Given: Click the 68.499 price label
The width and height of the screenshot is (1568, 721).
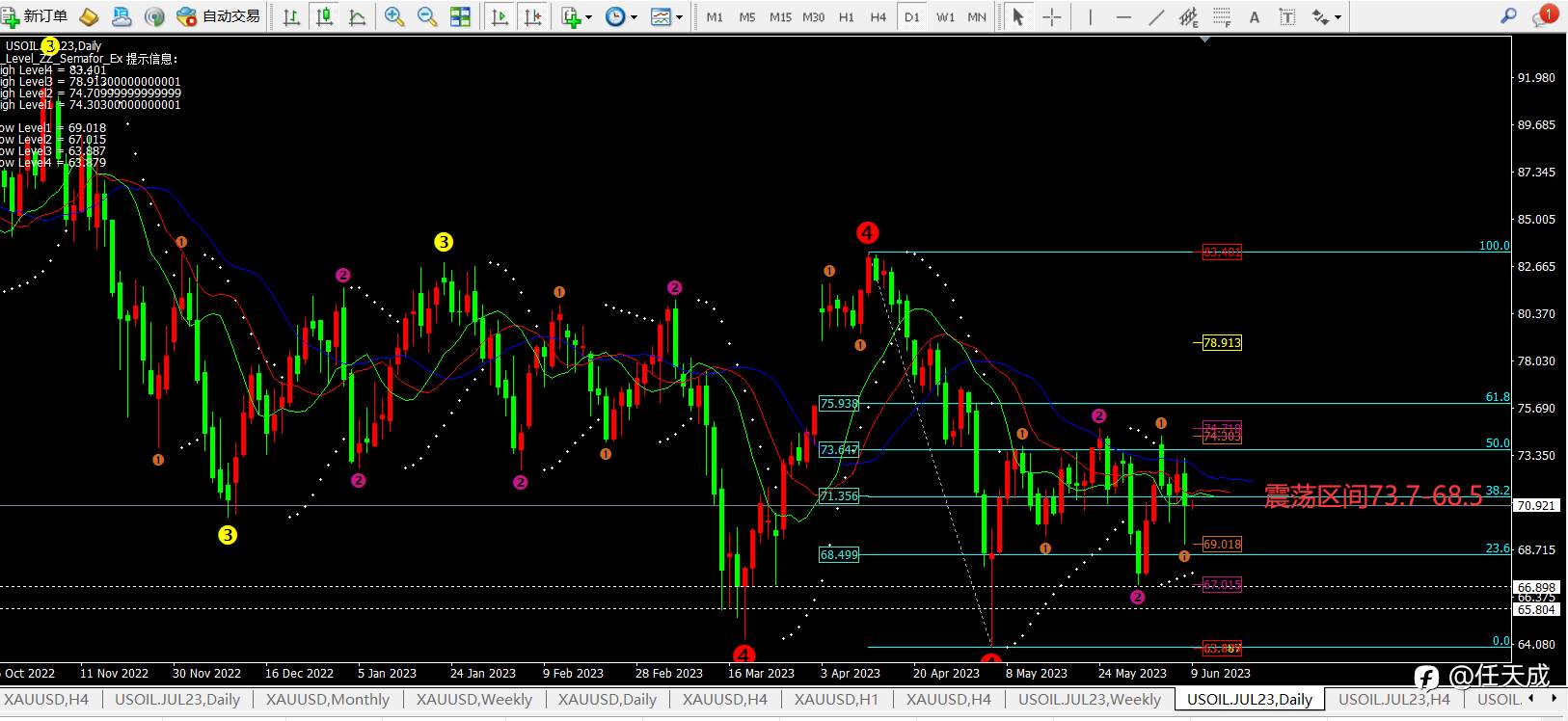Looking at the screenshot, I should [839, 554].
